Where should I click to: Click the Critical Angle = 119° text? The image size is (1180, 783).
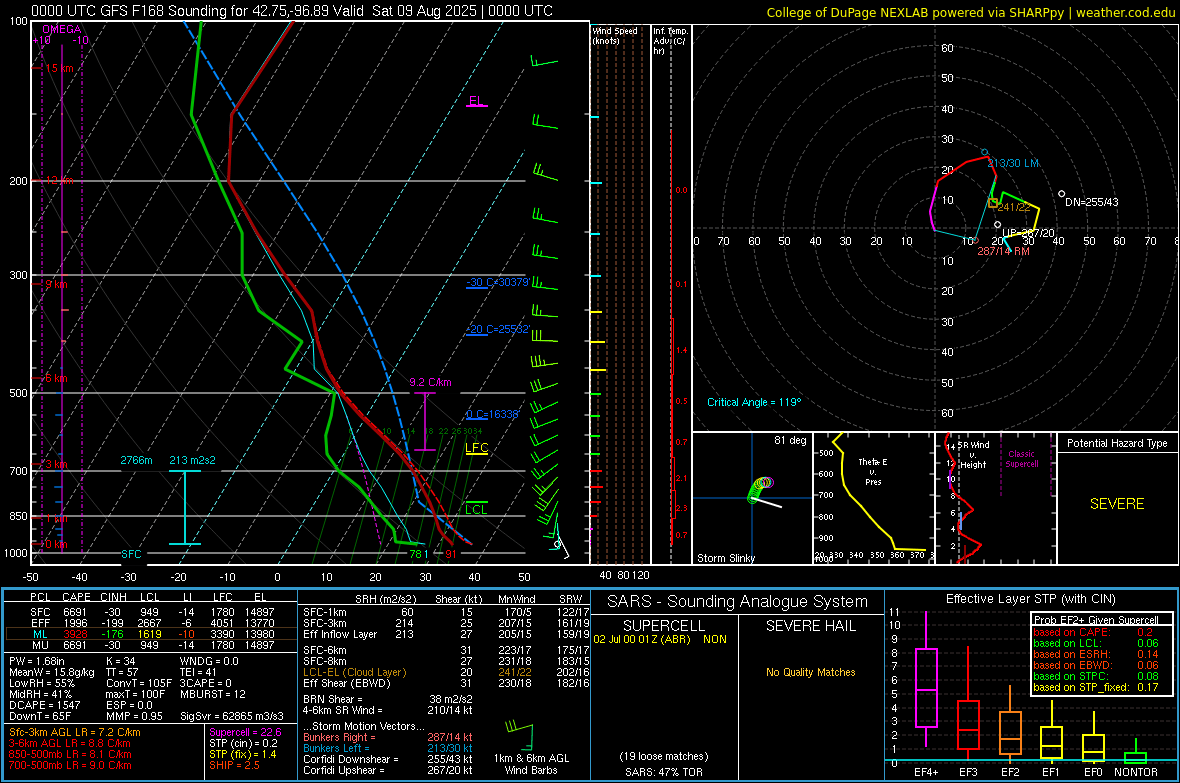(754, 402)
